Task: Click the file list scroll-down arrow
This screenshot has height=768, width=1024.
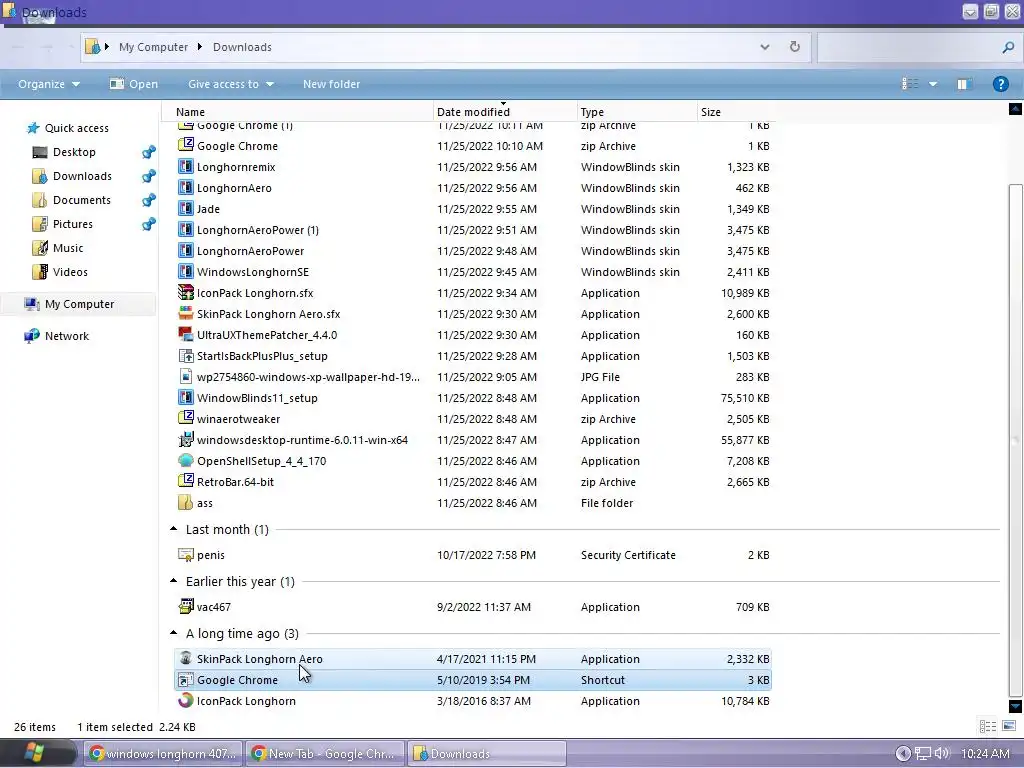Action: coord(1015,705)
